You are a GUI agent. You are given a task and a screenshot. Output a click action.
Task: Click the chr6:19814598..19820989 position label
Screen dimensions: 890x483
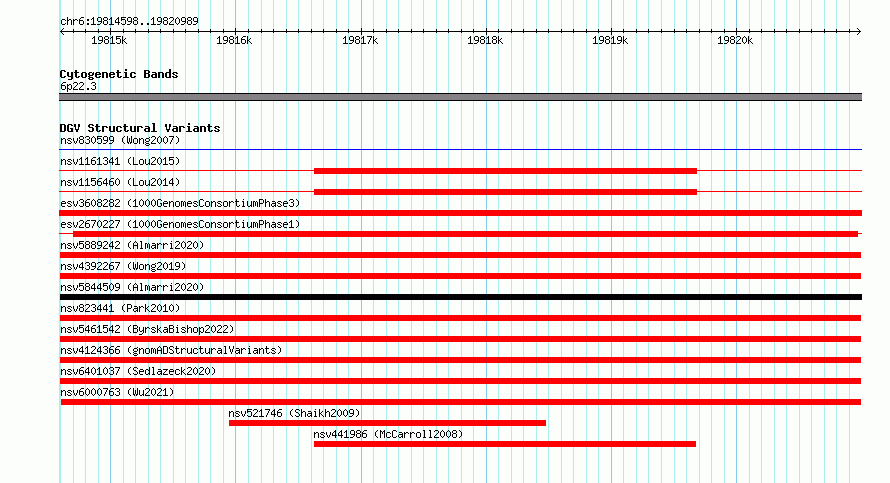[129, 21]
